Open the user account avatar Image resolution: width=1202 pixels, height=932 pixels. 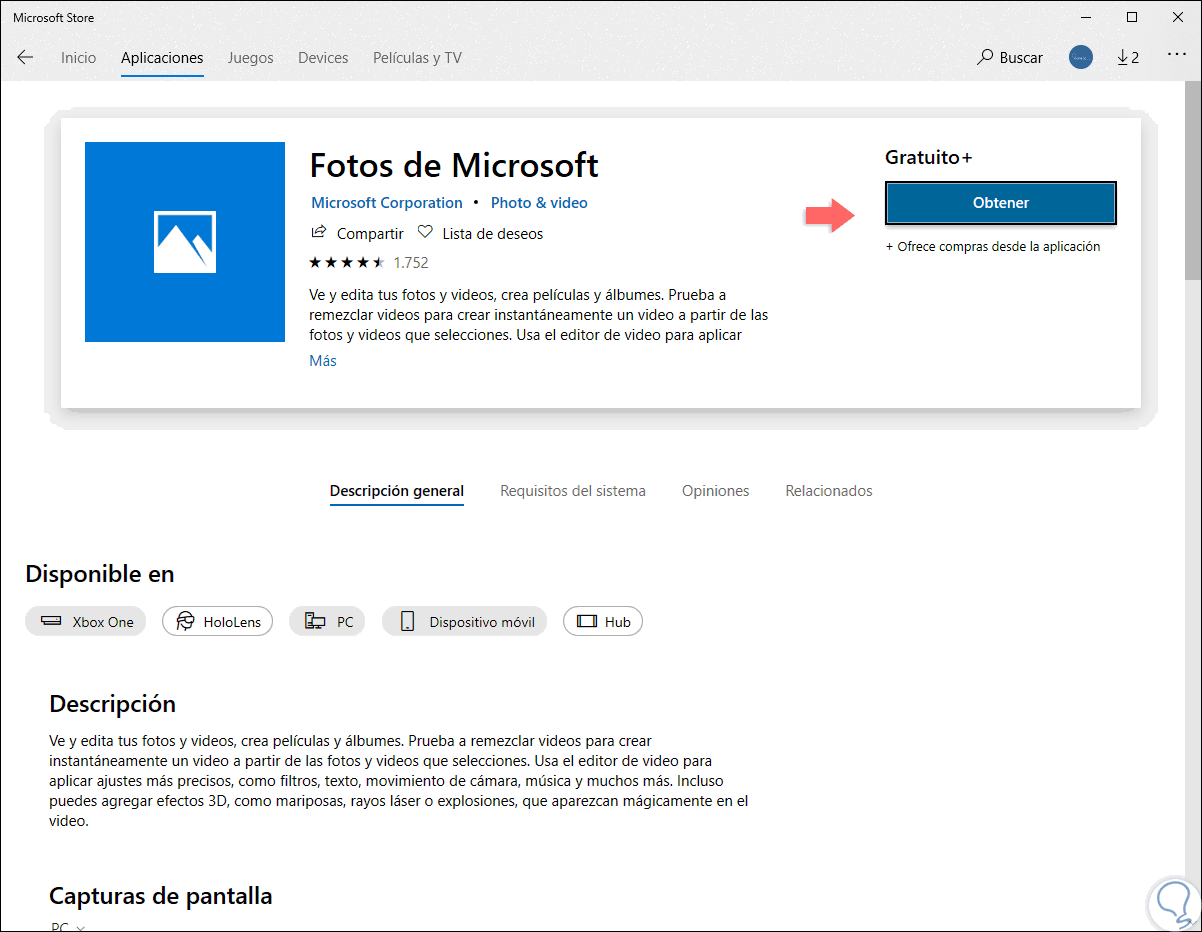[x=1081, y=58]
